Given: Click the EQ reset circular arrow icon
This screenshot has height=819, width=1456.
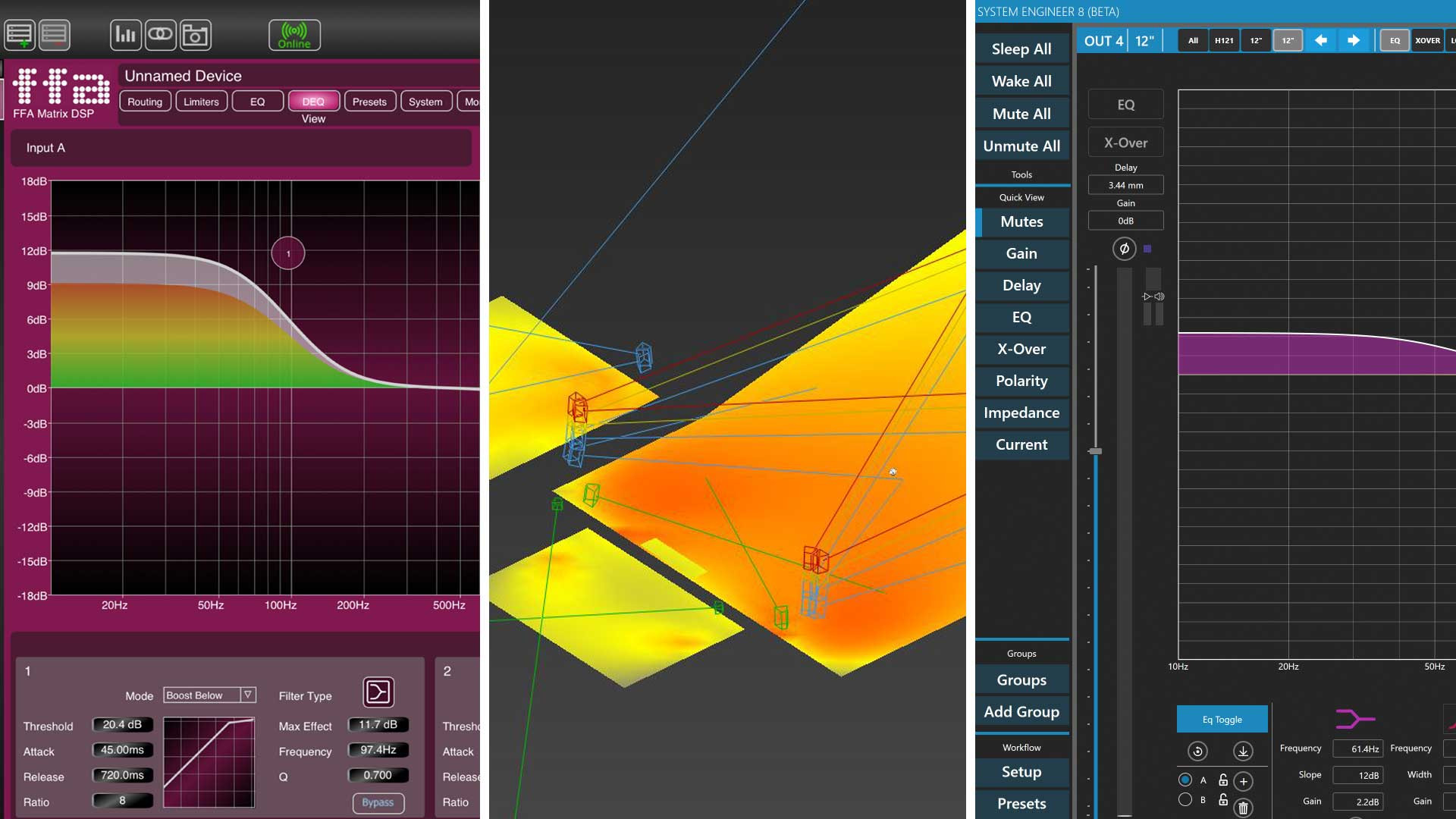Looking at the screenshot, I should click(x=1197, y=751).
